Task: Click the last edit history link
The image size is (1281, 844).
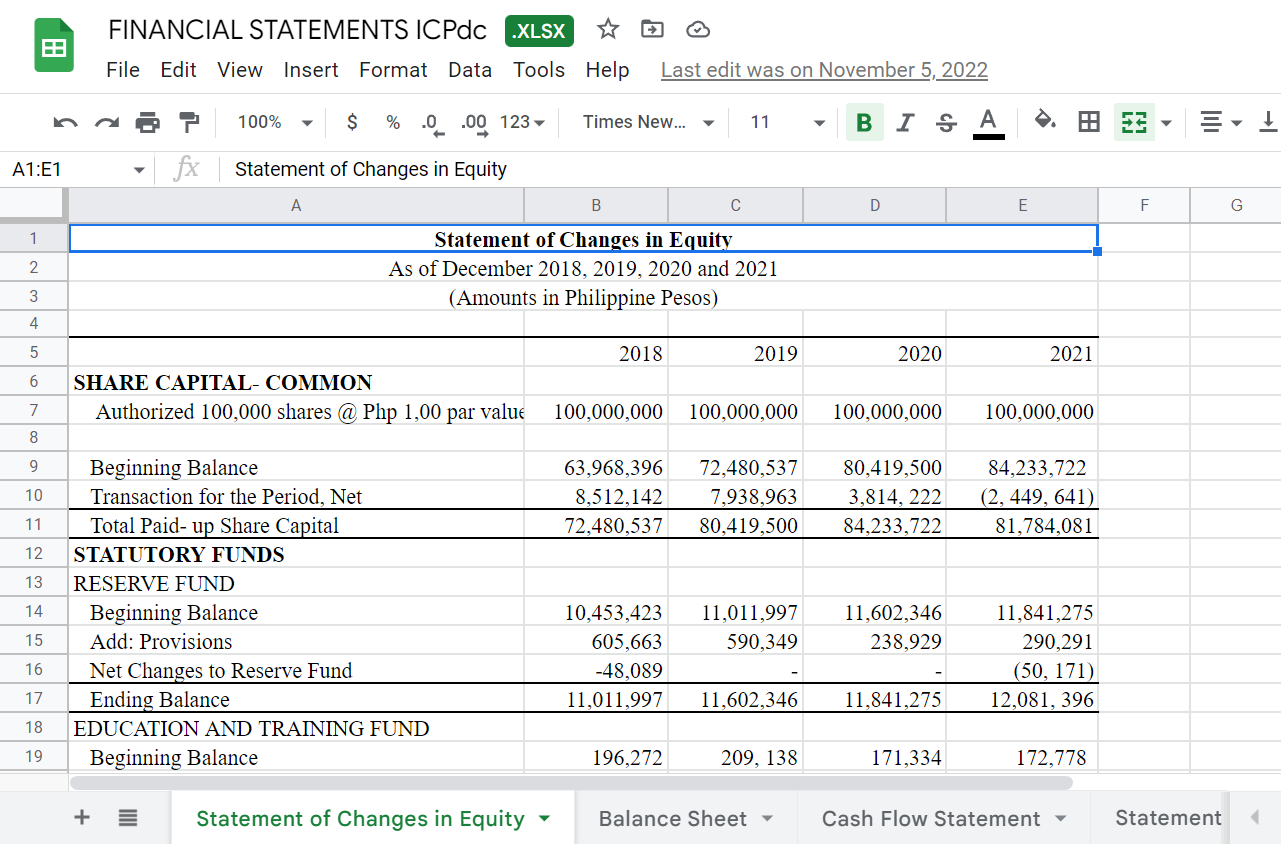Action: click(824, 70)
